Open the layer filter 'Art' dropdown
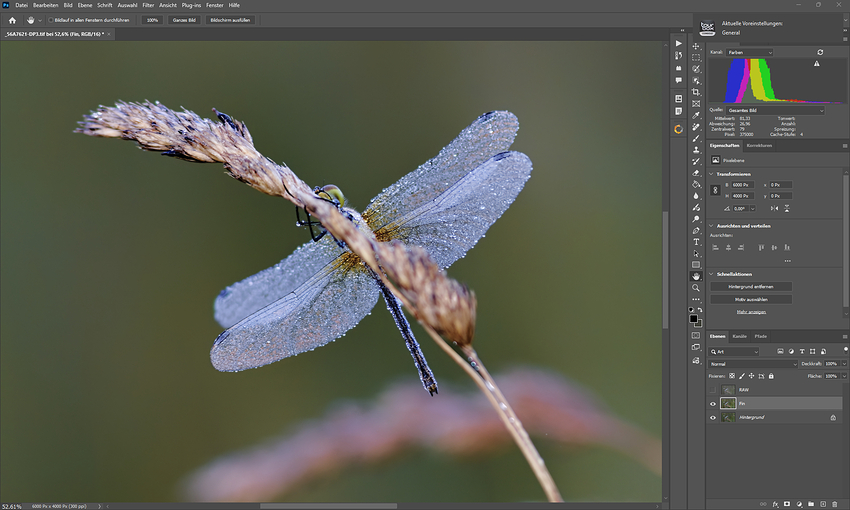 click(x=733, y=352)
